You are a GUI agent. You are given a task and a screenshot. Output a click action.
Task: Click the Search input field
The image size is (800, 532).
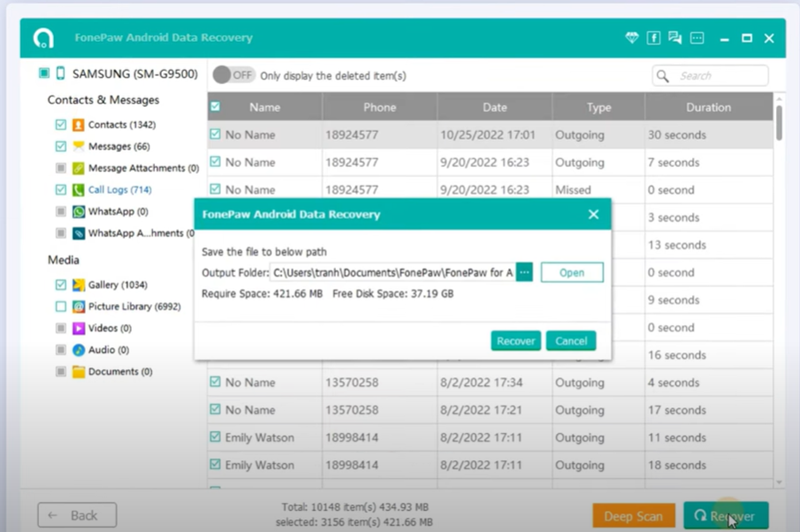click(x=710, y=76)
